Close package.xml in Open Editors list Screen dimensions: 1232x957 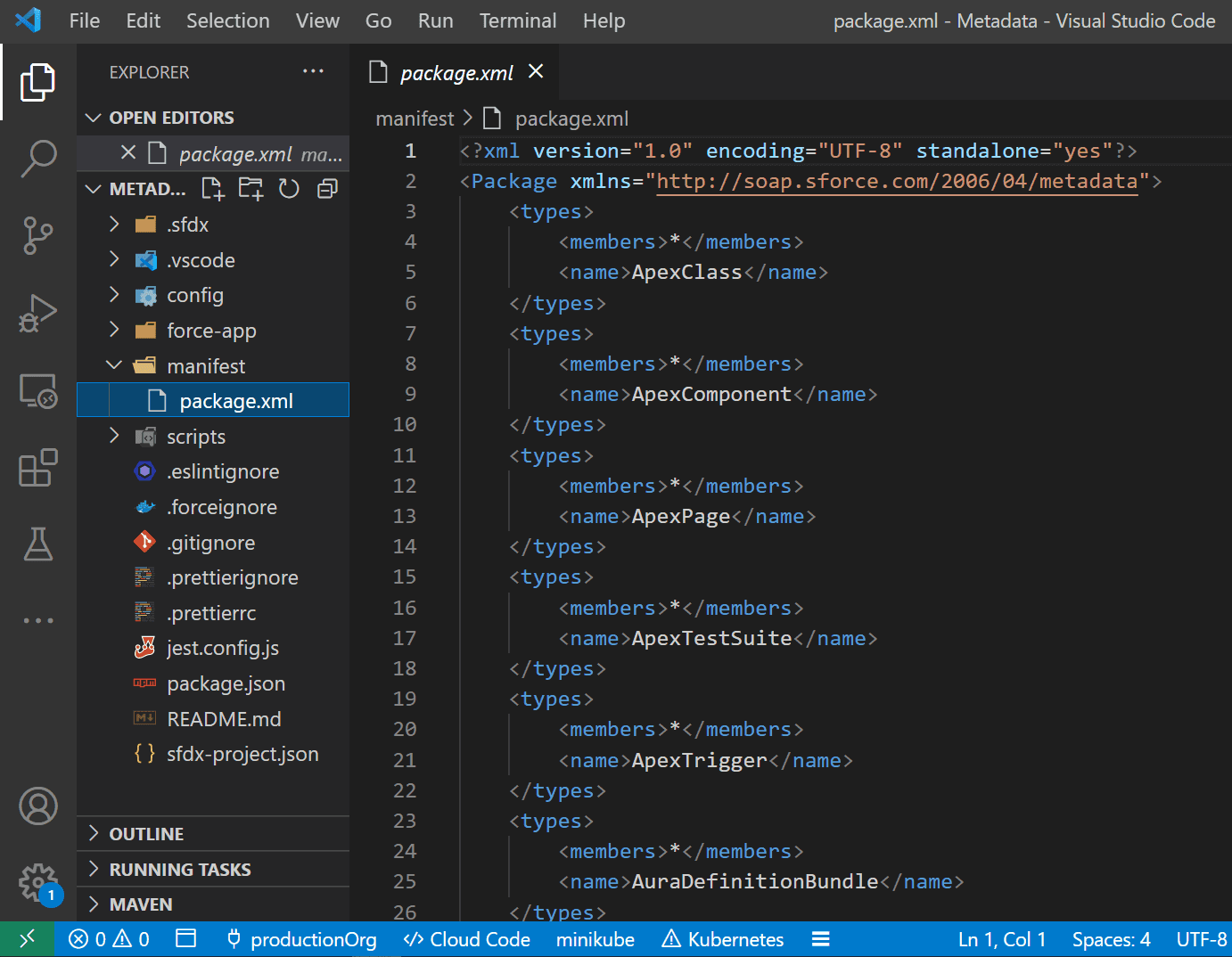click(128, 152)
